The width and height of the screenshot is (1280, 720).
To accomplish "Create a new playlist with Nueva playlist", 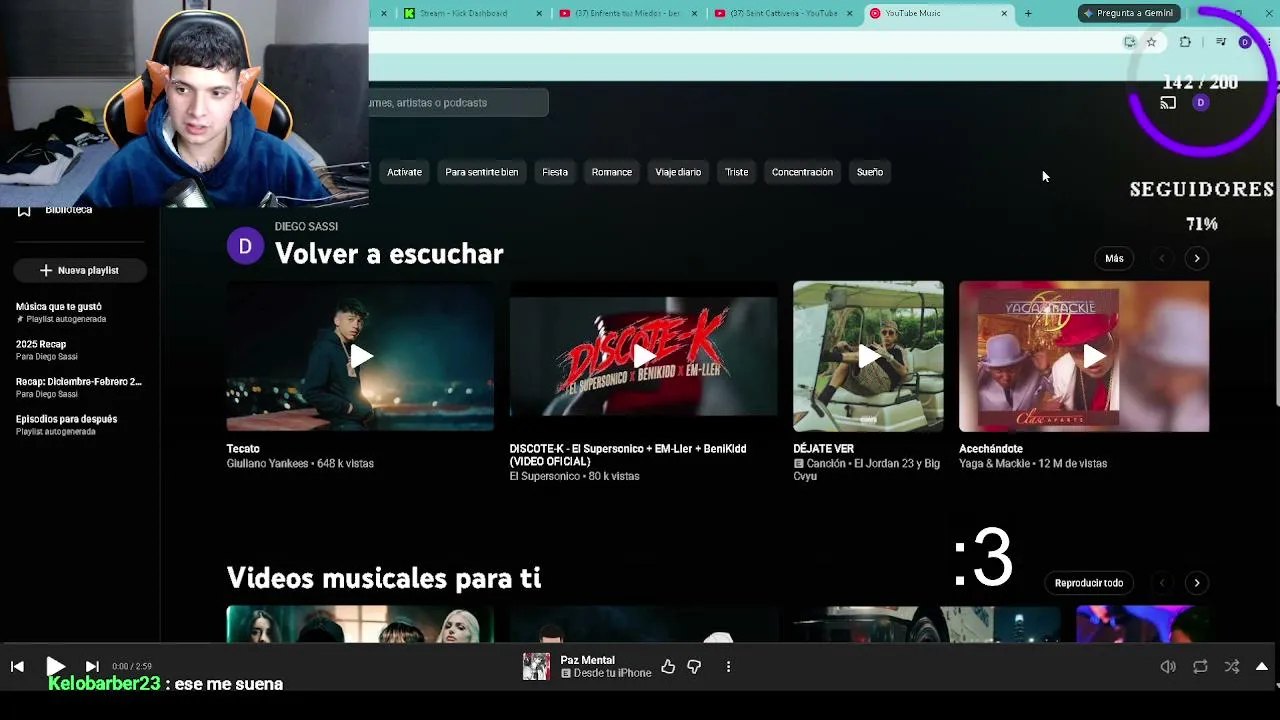I will (x=80, y=270).
